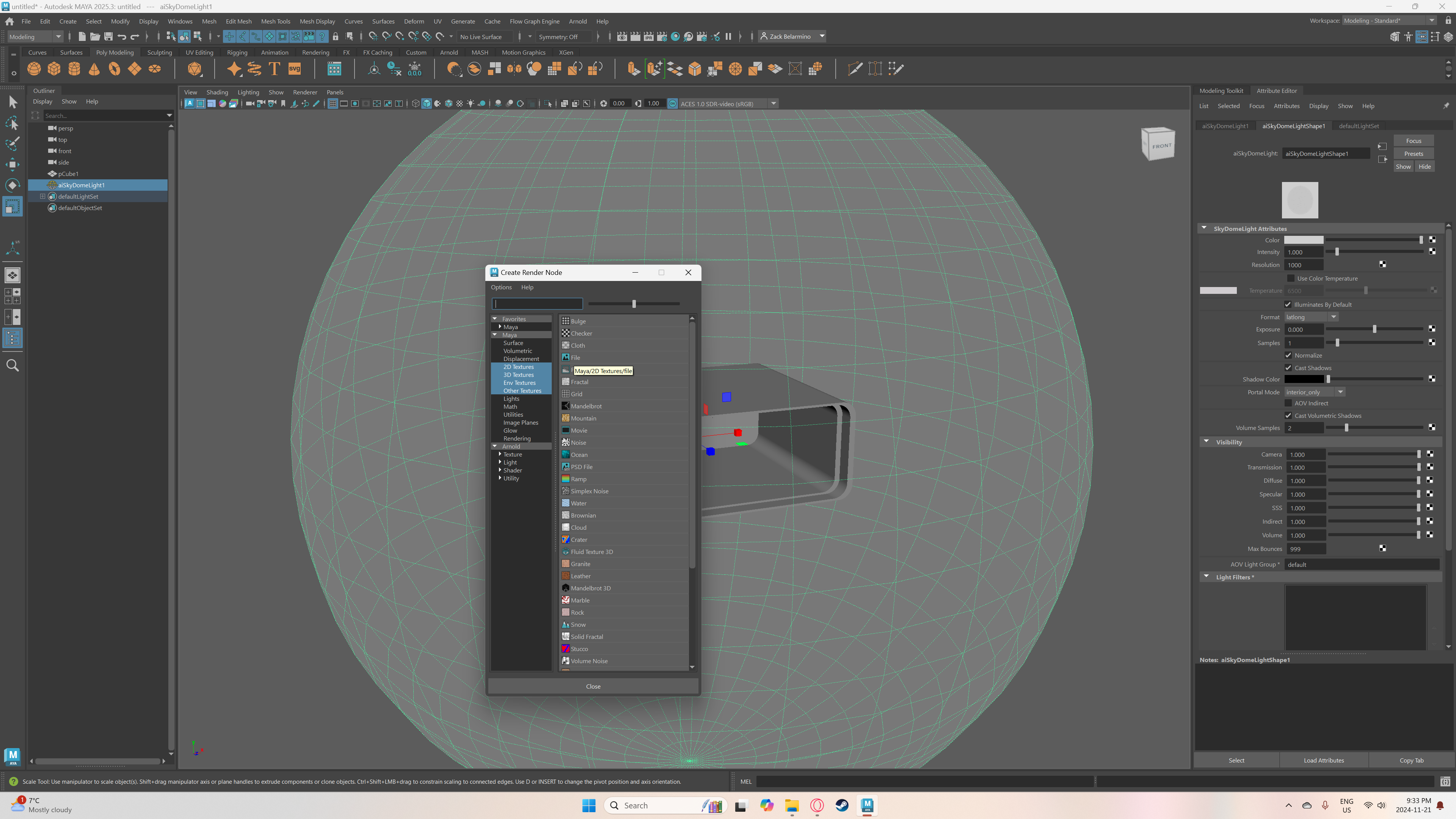The width and height of the screenshot is (1456, 819).
Task: Click the Open Scene folder icon
Action: point(95,37)
